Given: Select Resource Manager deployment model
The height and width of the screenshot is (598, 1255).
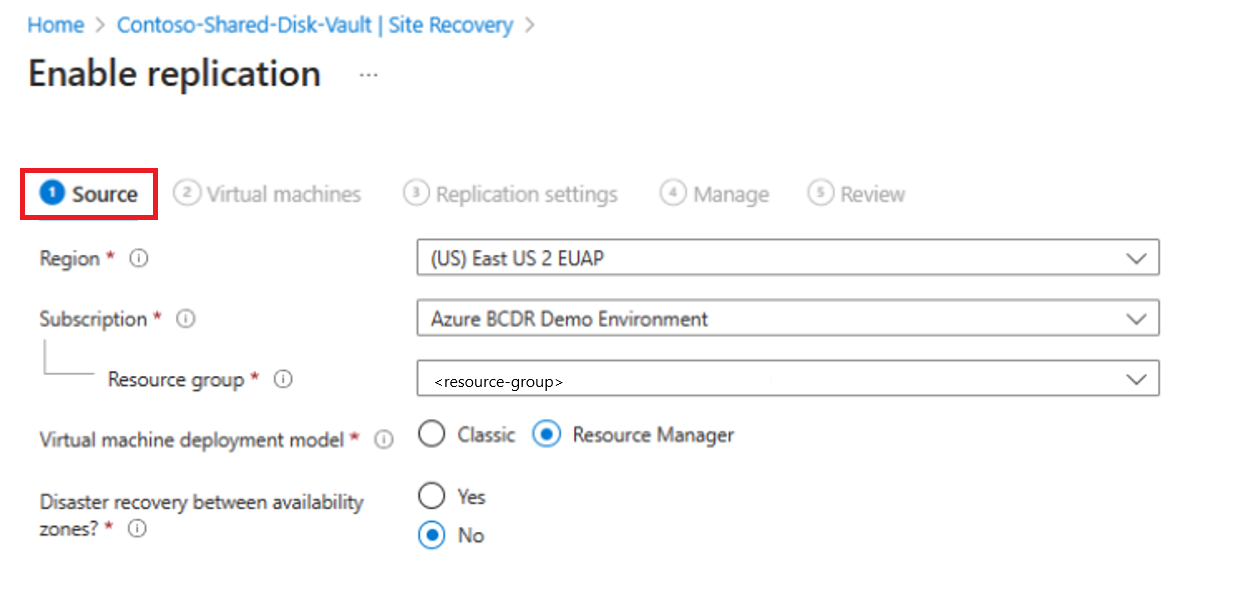Looking at the screenshot, I should (x=546, y=435).
